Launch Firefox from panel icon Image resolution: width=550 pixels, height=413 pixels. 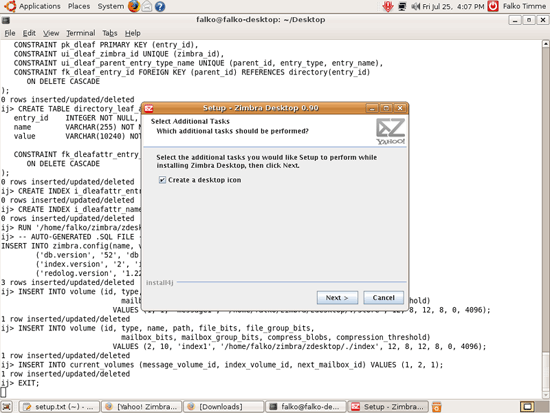[x=134, y=6]
